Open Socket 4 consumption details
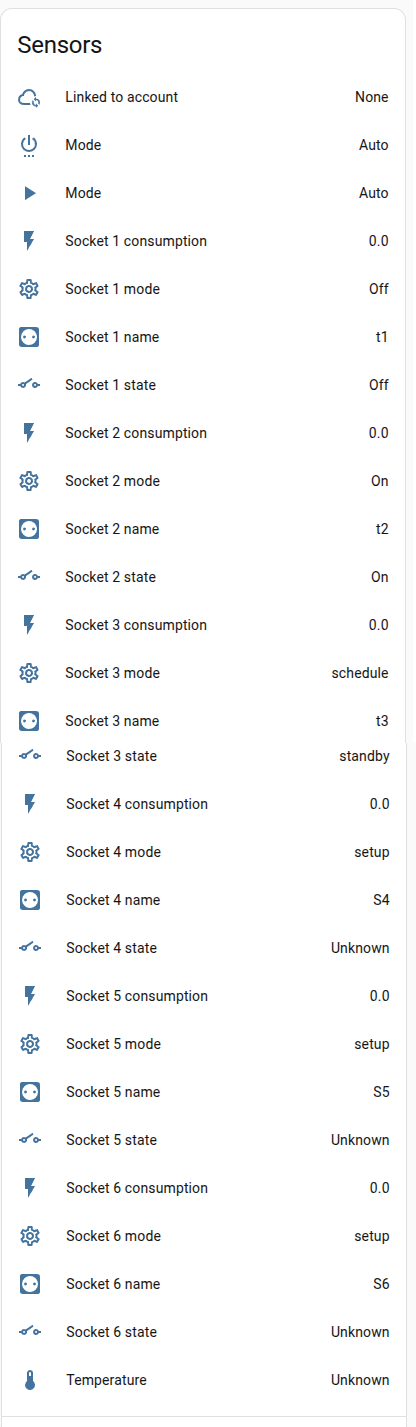416x1427 pixels. 208,804
